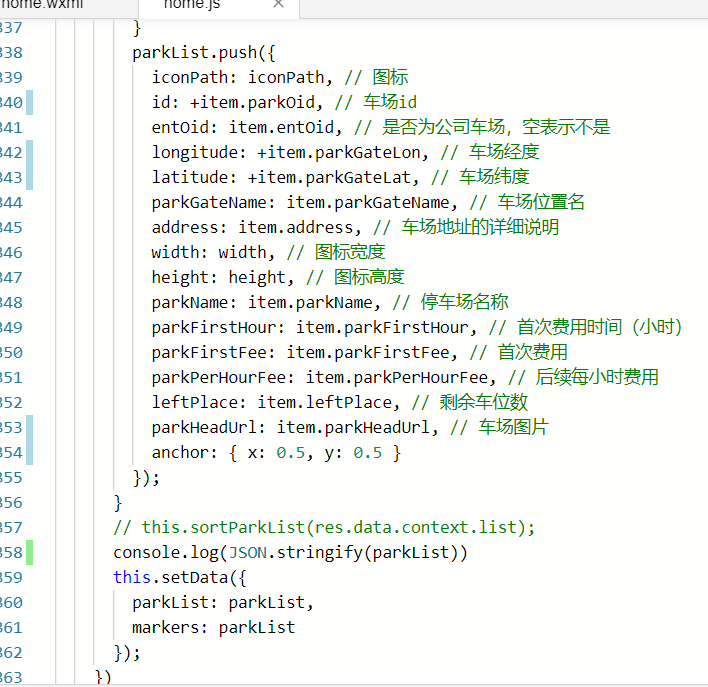Click the markers: parkList line

[214, 627]
